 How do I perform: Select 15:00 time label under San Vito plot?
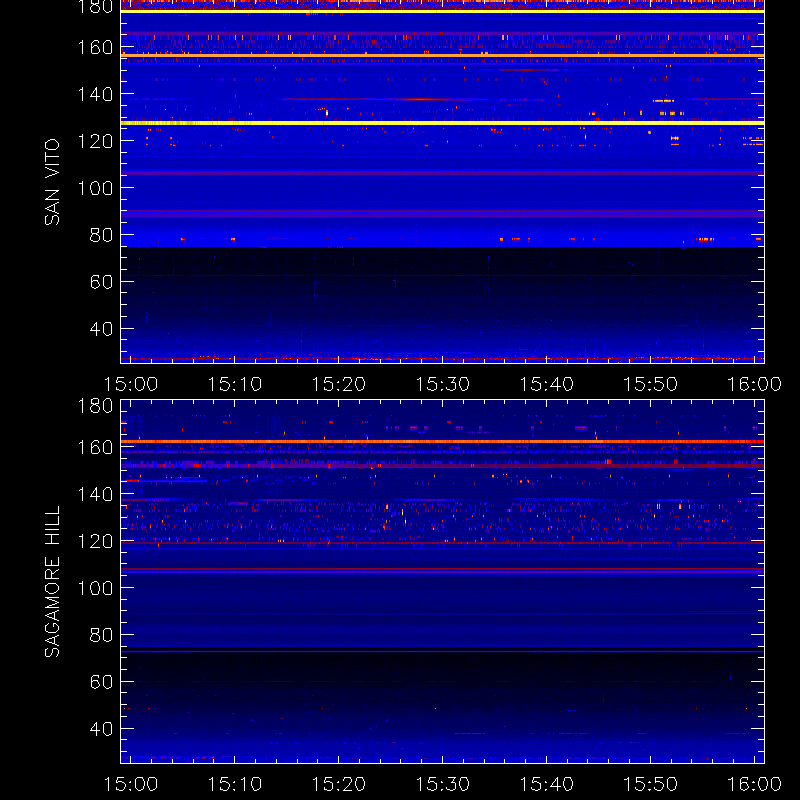[x=131, y=384]
